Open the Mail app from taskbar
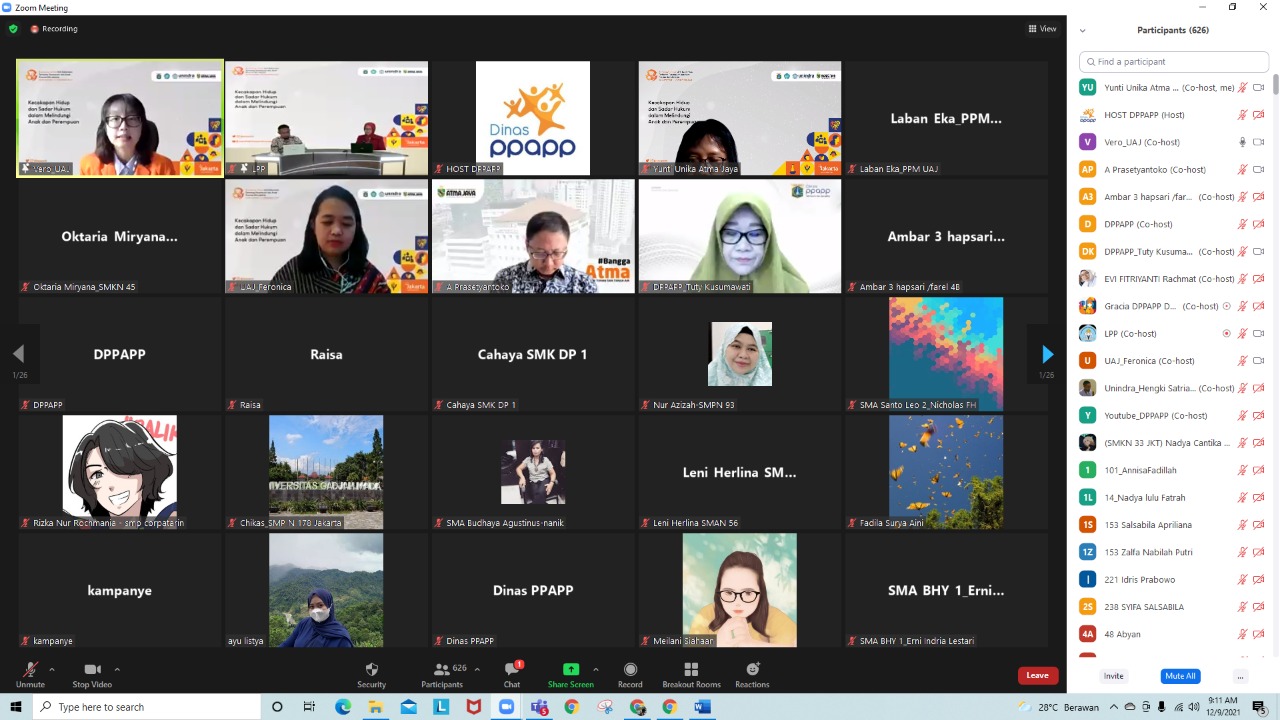The image size is (1280, 720). [408, 707]
